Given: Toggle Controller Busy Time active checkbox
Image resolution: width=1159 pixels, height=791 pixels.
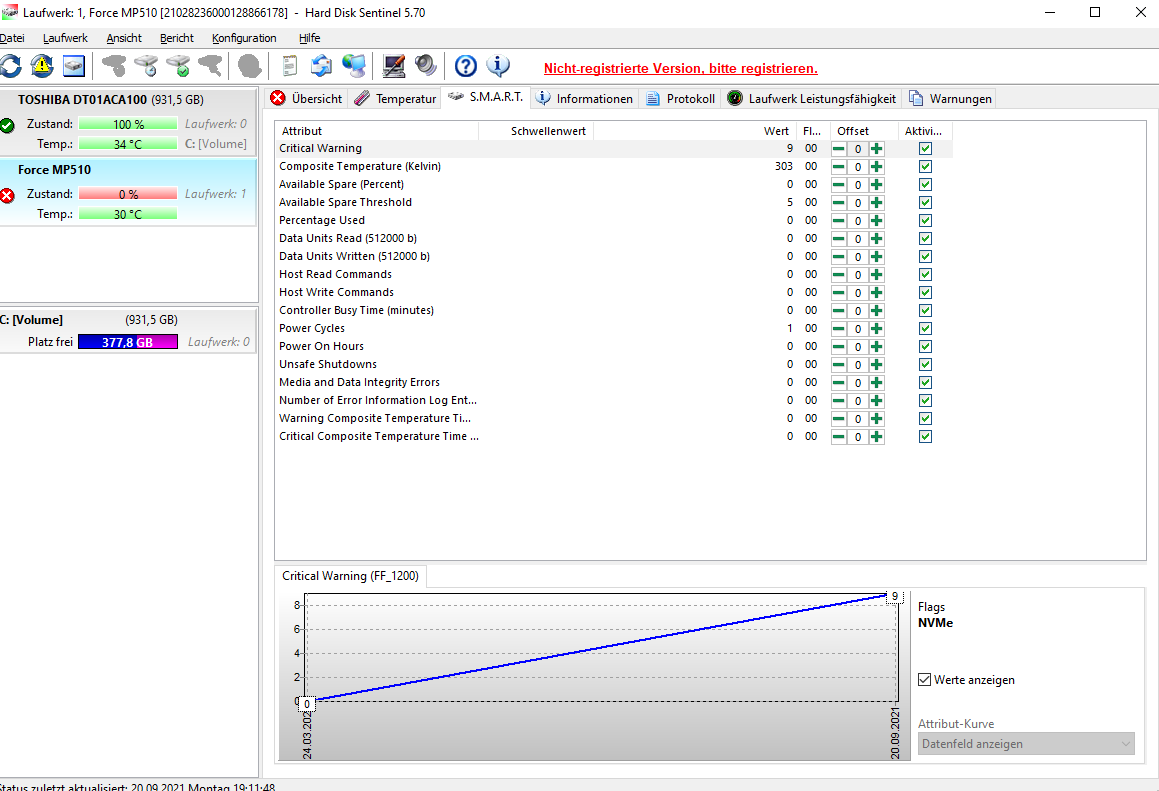Looking at the screenshot, I should (x=925, y=310).
